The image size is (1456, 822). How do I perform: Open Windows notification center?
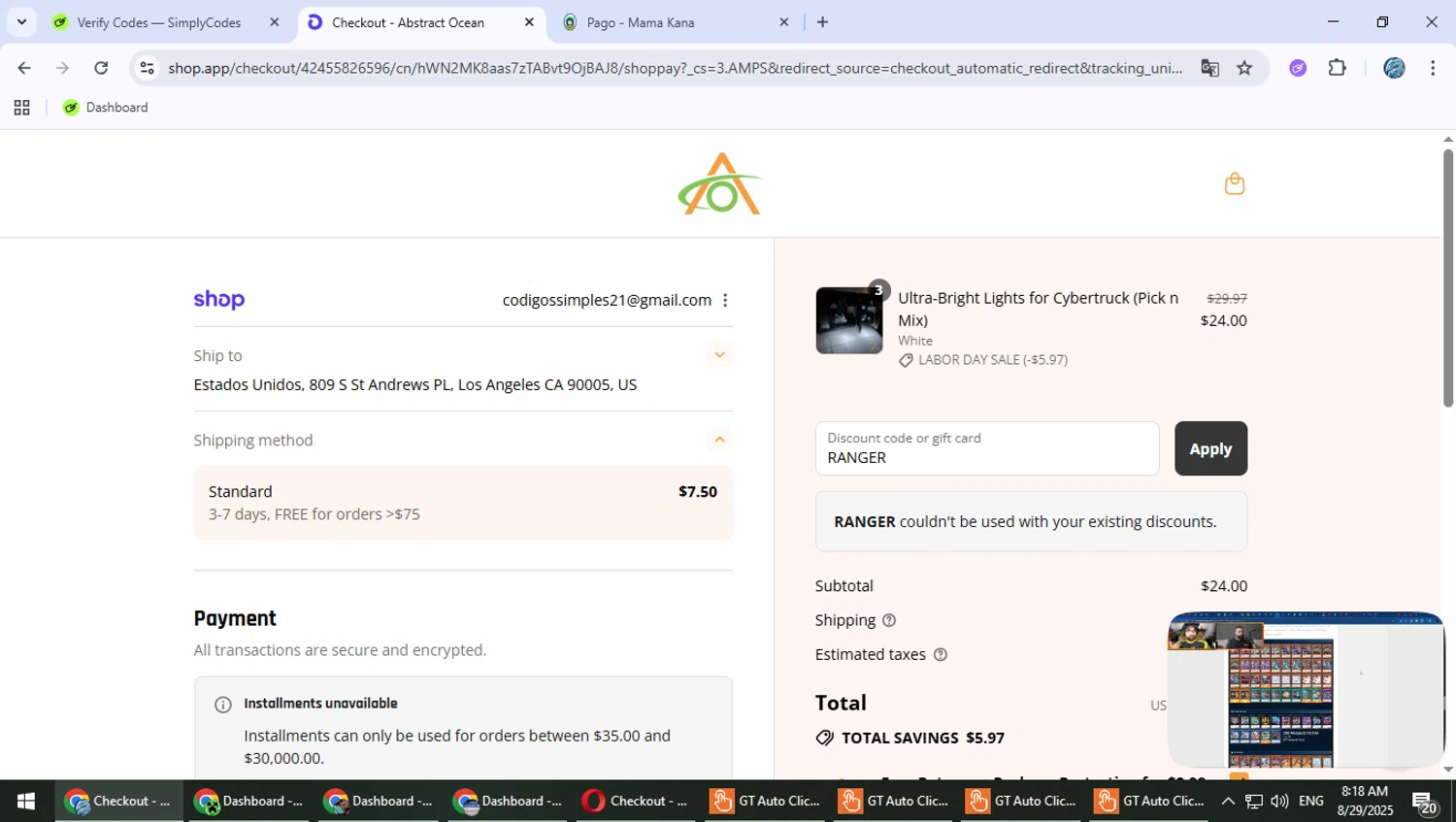[1425, 803]
